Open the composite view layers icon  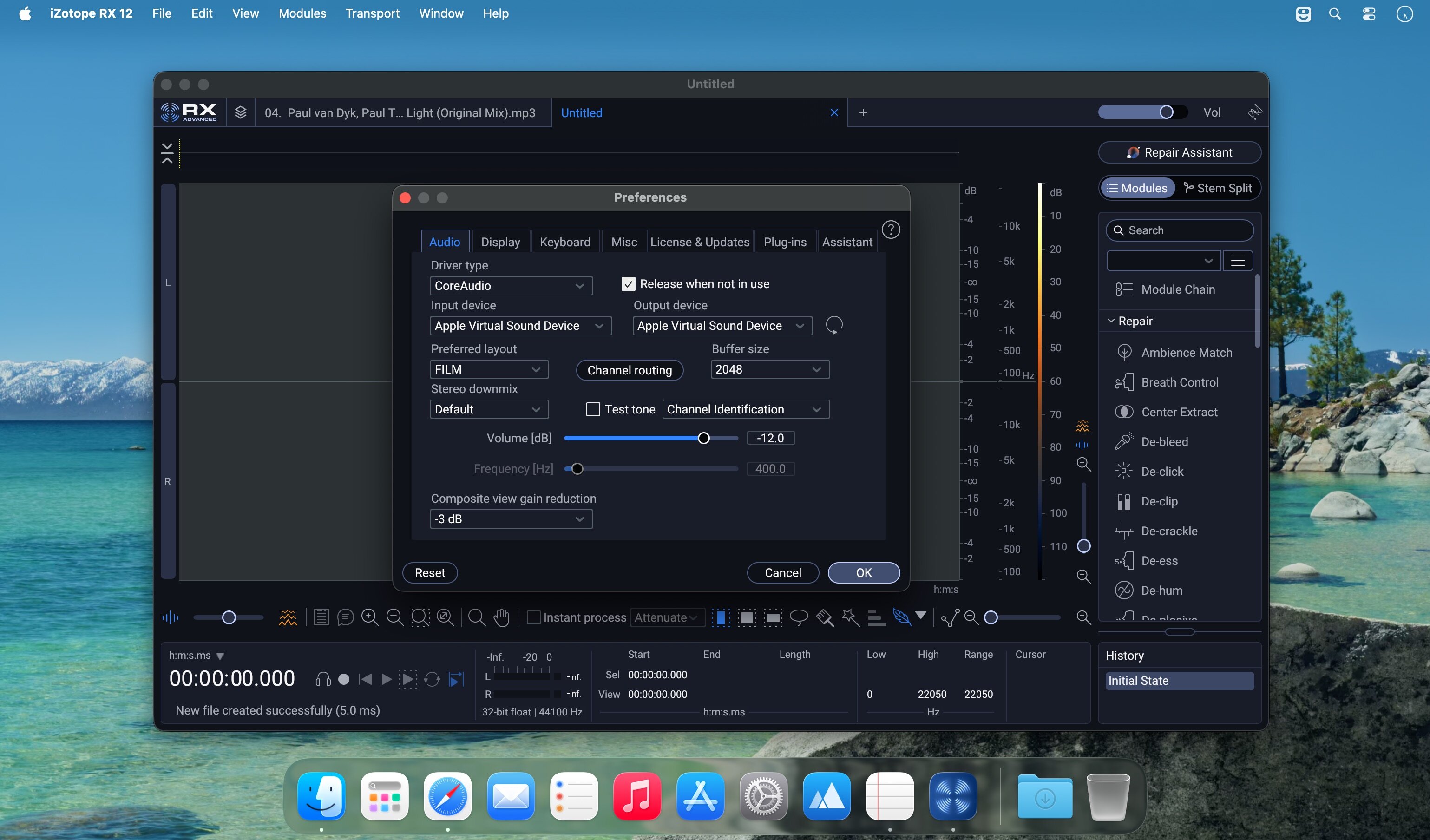(241, 112)
